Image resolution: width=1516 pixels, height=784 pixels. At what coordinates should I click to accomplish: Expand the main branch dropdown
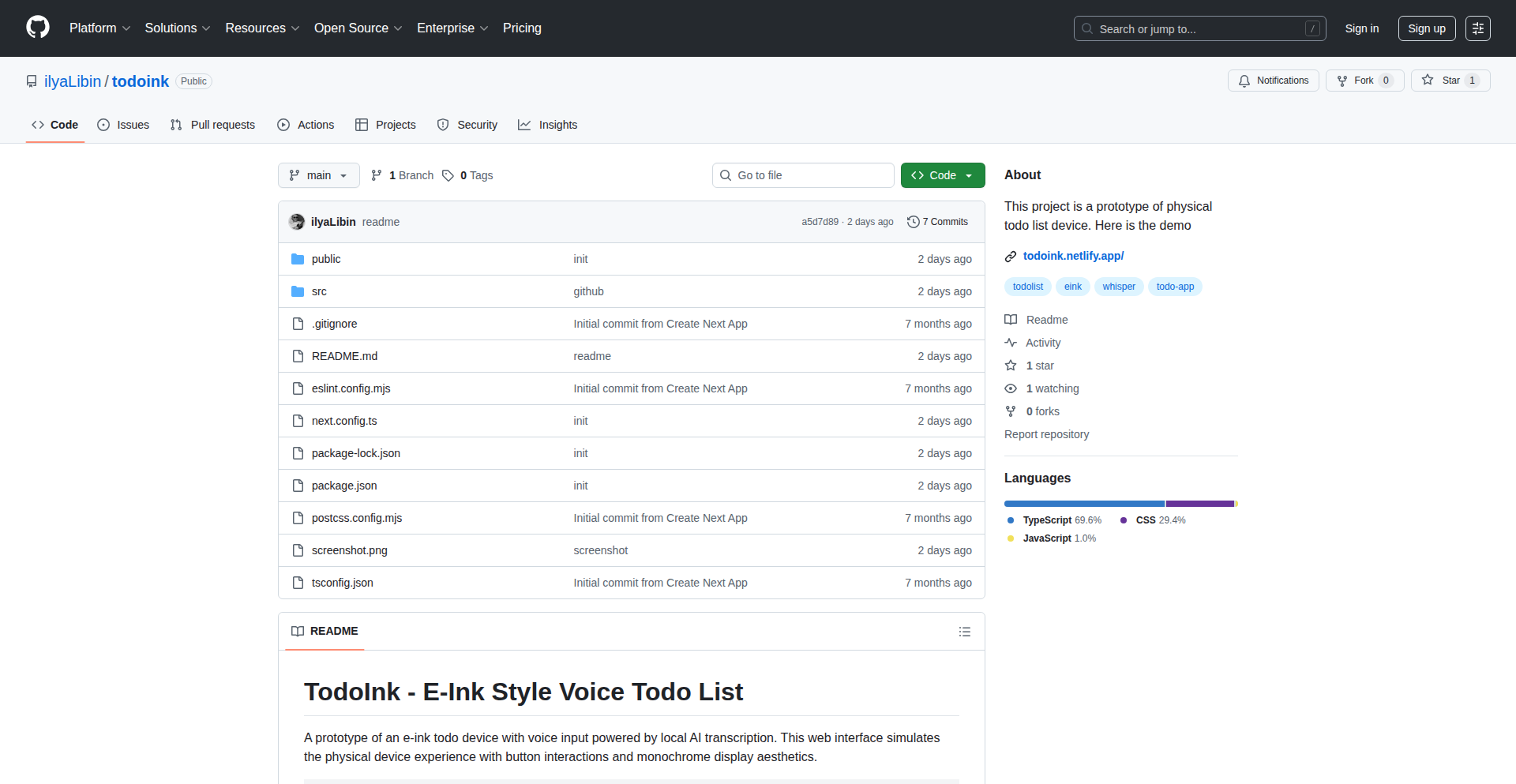coord(318,175)
